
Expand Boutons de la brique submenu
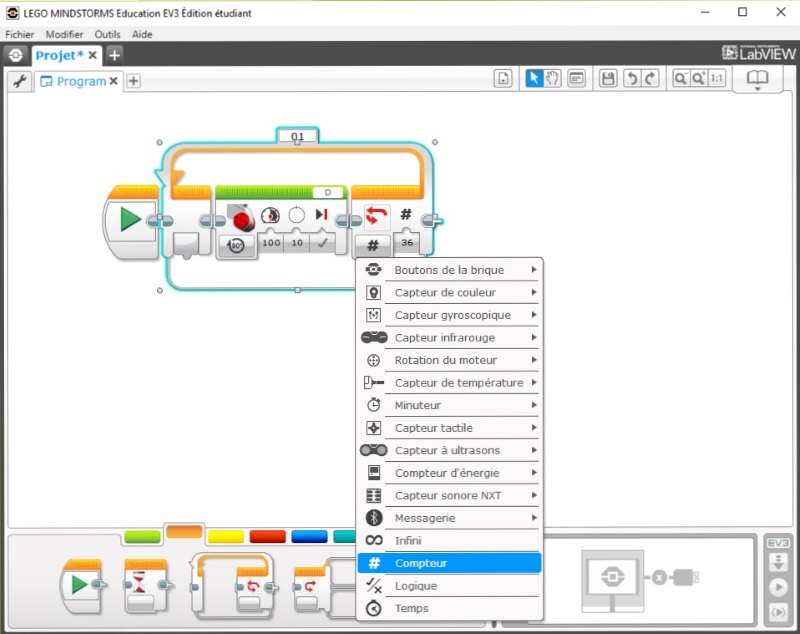coord(449,270)
